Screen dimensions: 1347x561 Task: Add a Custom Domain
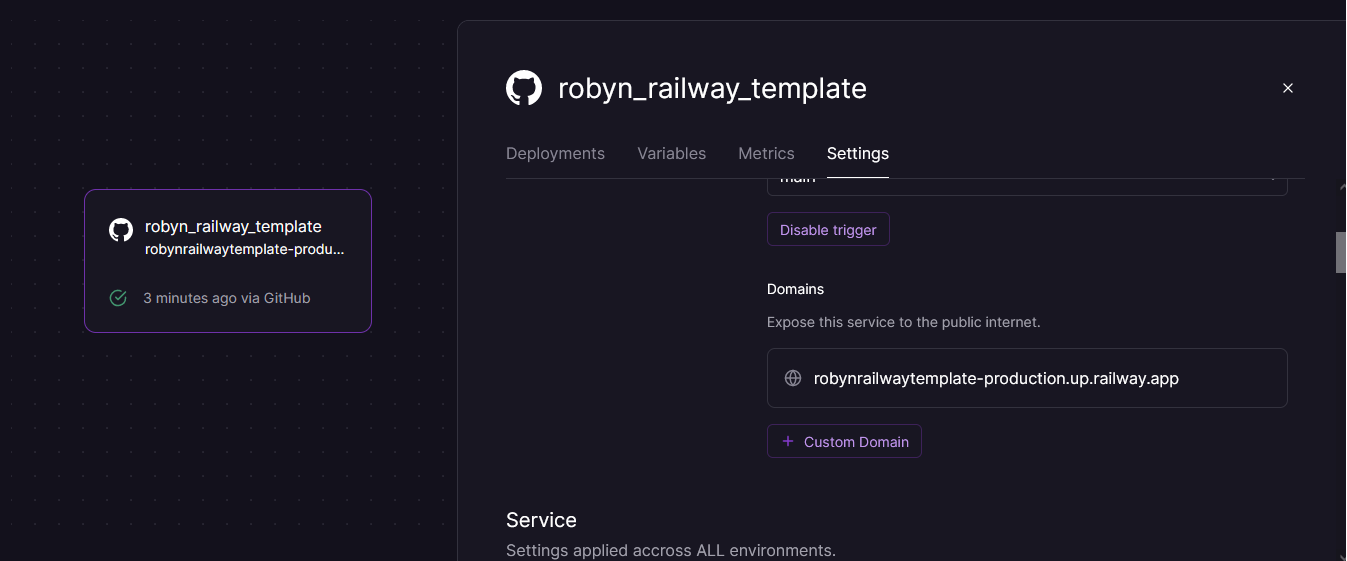click(844, 441)
